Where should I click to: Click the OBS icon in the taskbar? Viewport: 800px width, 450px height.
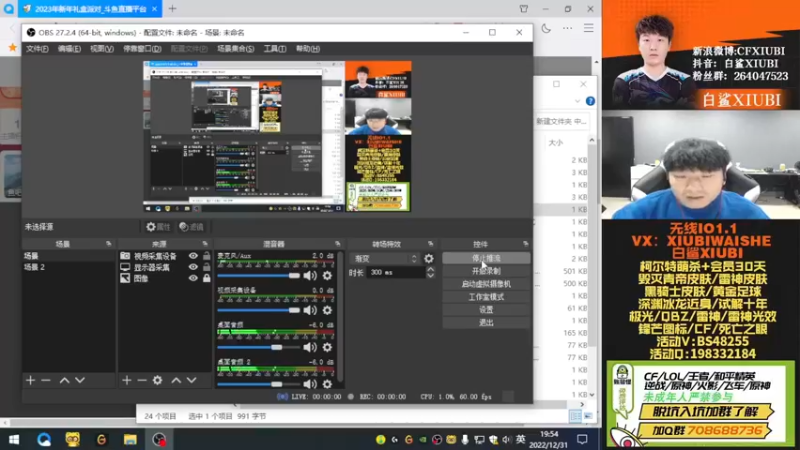pos(159,439)
